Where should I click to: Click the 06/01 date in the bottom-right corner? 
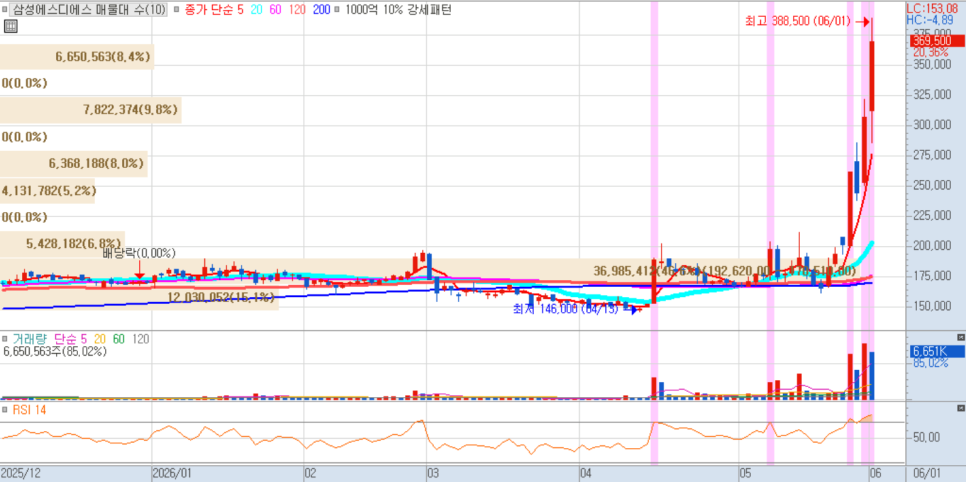pos(929,473)
